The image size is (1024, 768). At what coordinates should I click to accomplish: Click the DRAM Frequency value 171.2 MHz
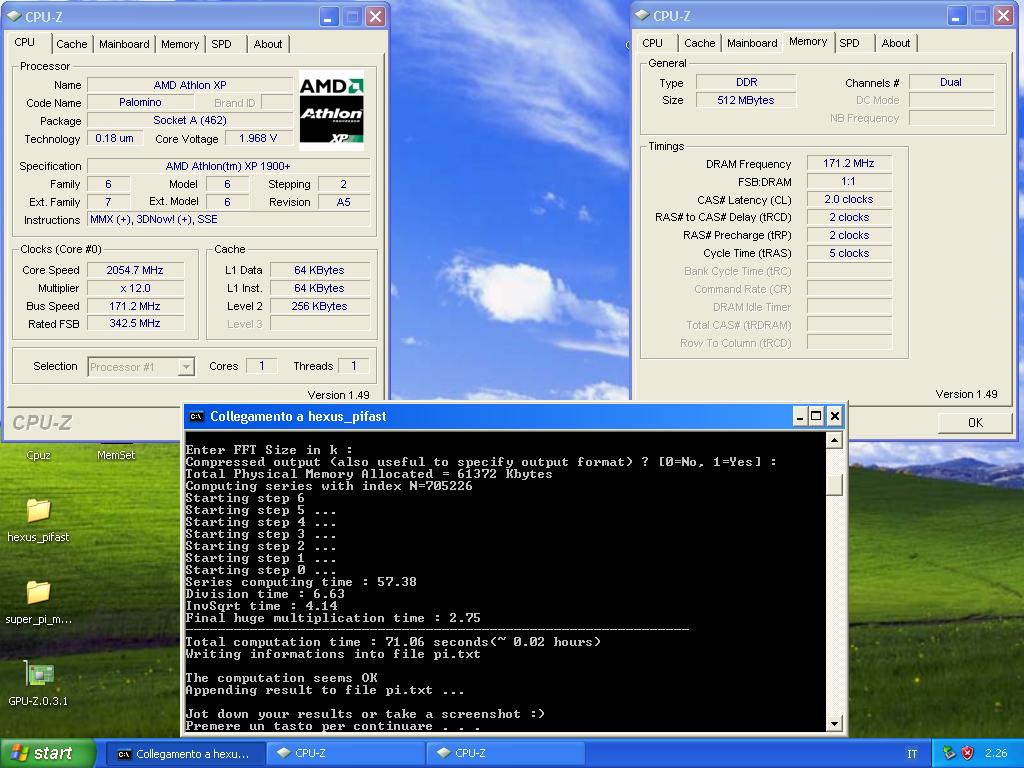tap(848, 163)
